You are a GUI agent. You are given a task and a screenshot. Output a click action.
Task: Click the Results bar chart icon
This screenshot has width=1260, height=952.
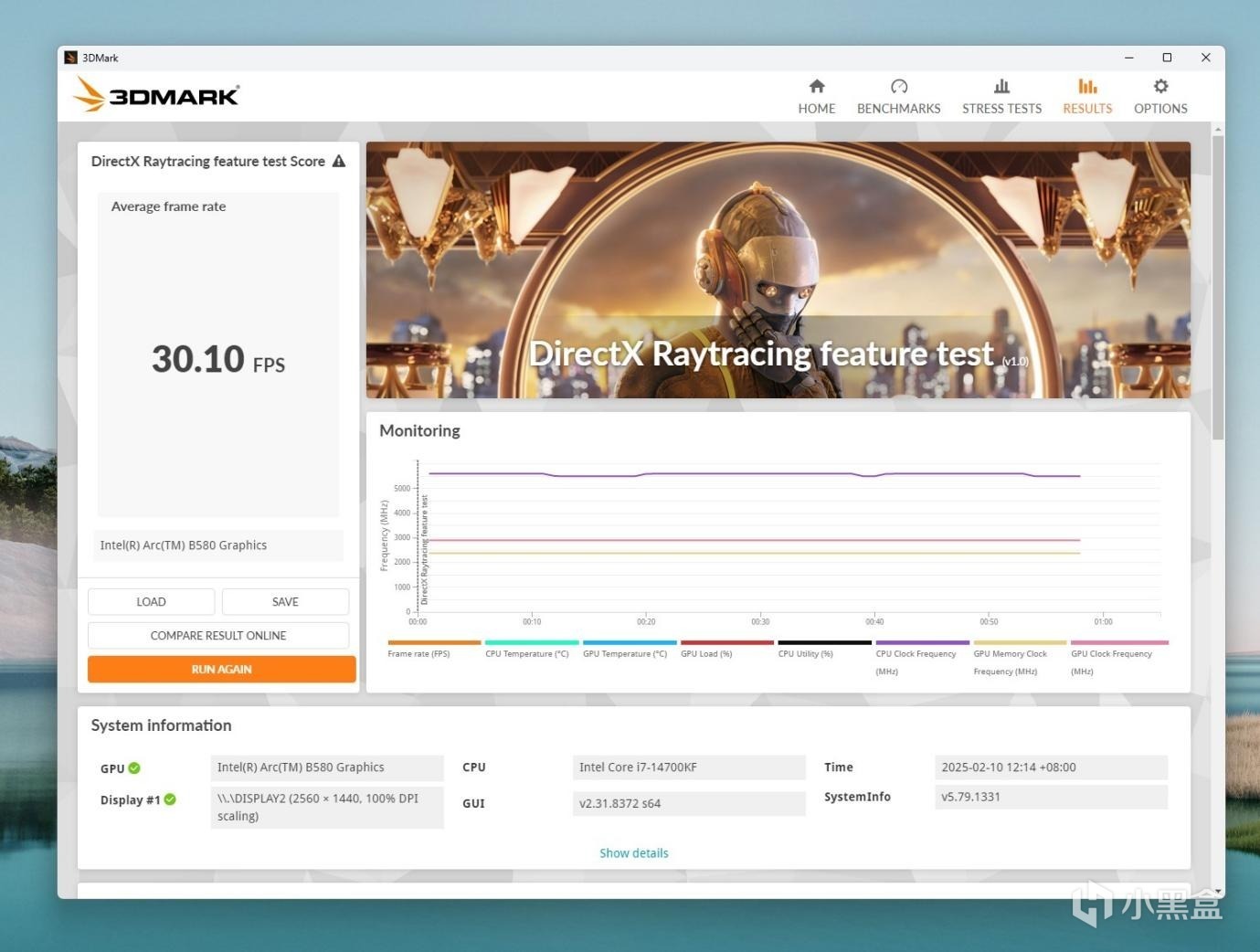1087,86
